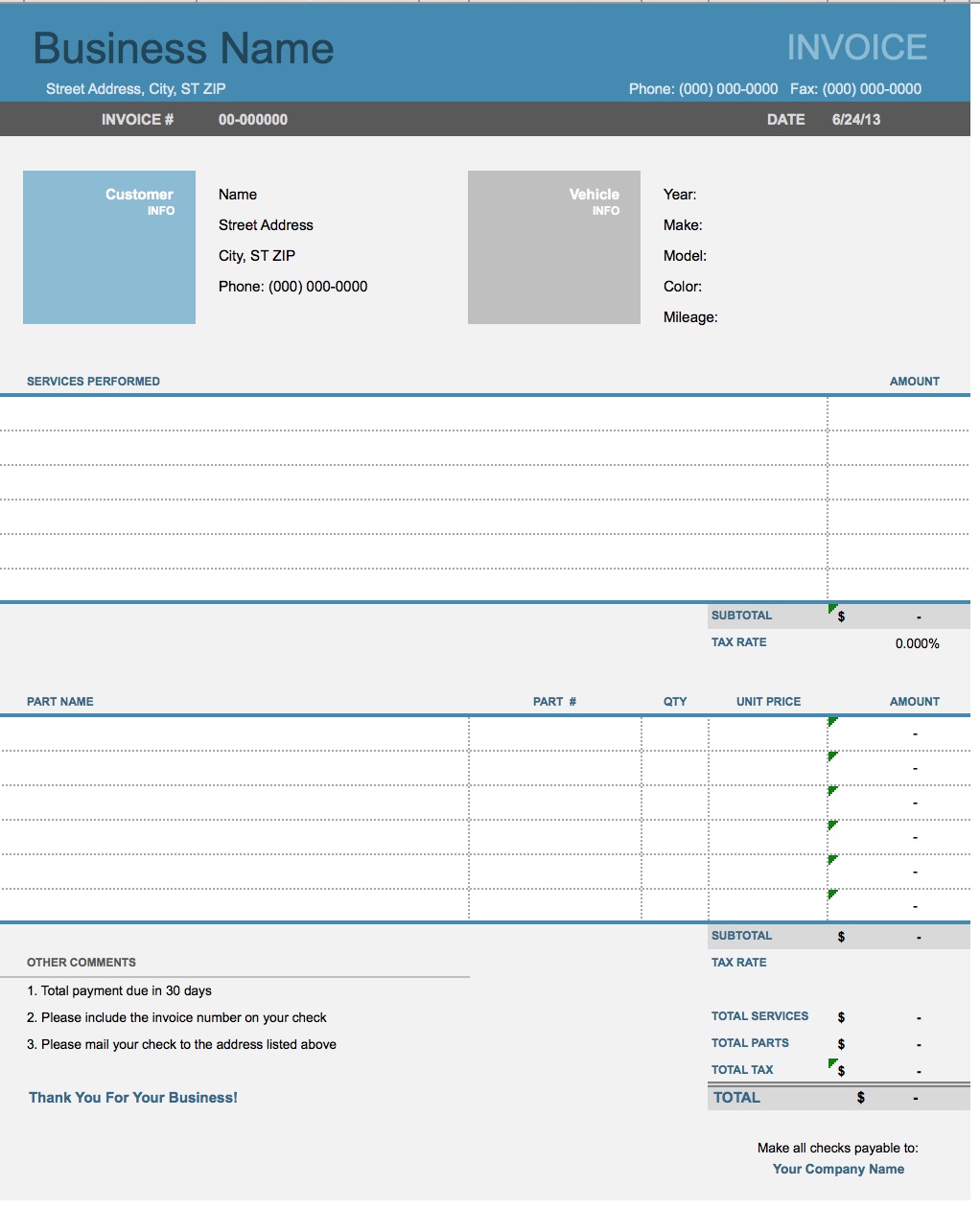Click the services AMOUNT column header

tap(915, 382)
